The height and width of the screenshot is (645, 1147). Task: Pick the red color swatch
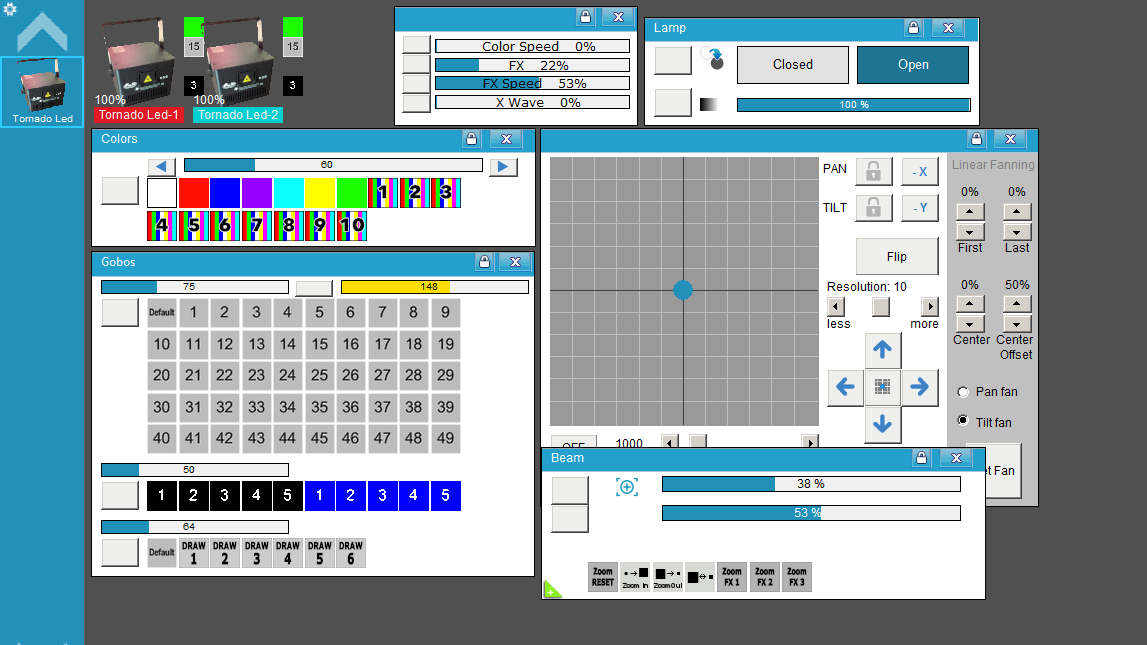(x=193, y=193)
